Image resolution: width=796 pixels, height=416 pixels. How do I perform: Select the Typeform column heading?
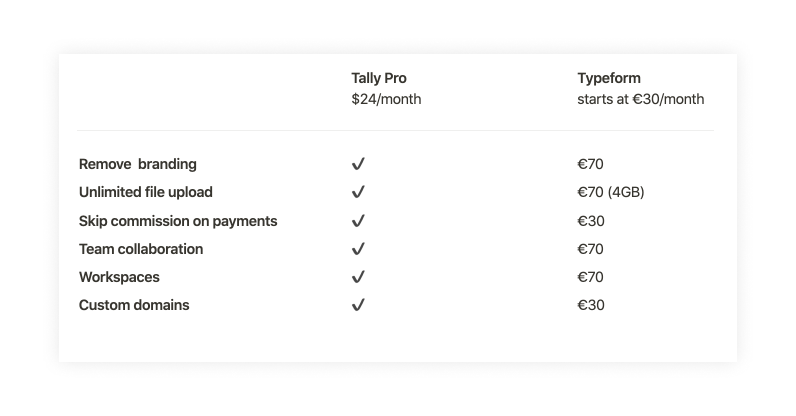click(609, 78)
